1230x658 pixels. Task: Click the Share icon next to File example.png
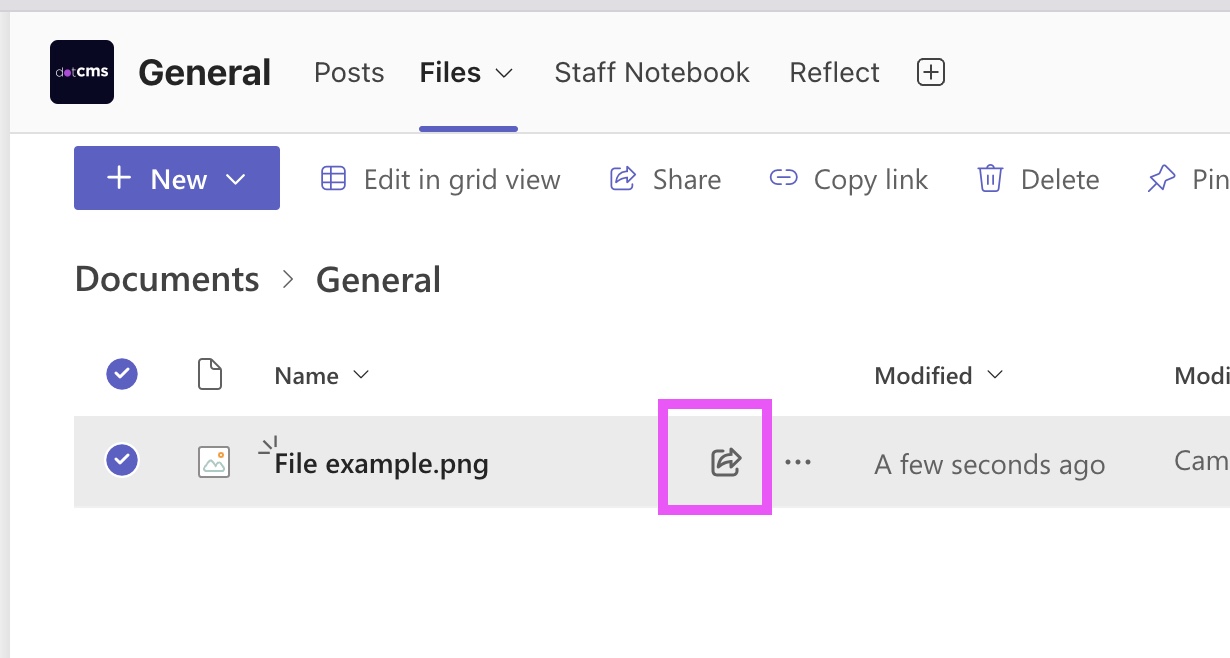point(725,462)
